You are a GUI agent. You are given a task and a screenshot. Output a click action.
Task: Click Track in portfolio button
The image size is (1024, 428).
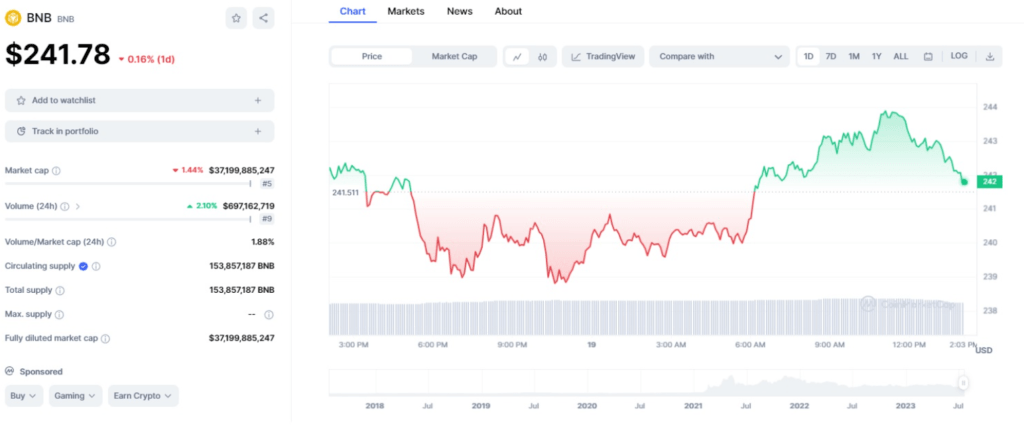point(139,131)
